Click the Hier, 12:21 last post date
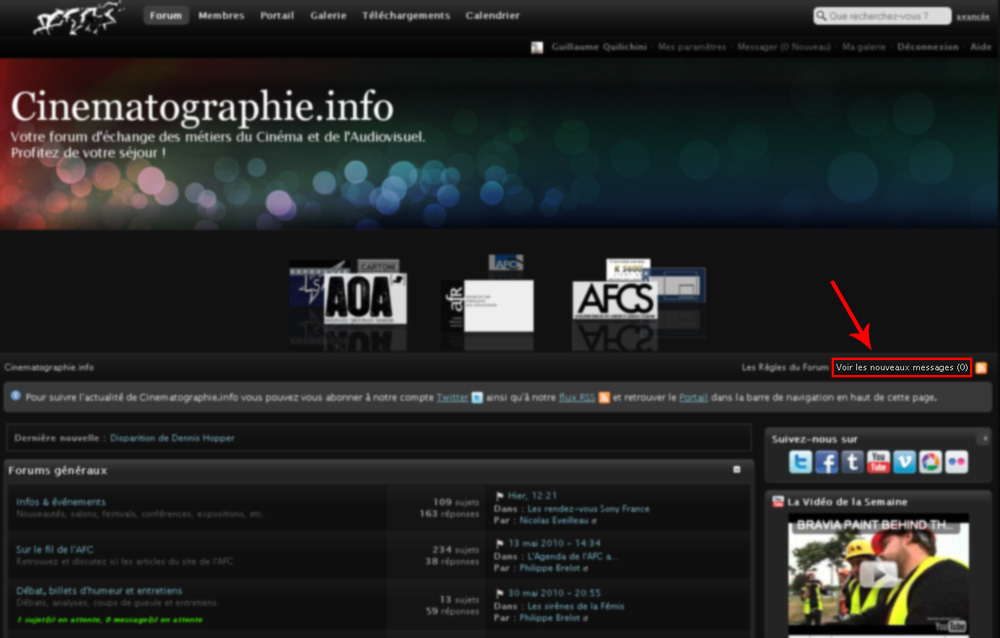This screenshot has width=1000, height=638. 533,496
